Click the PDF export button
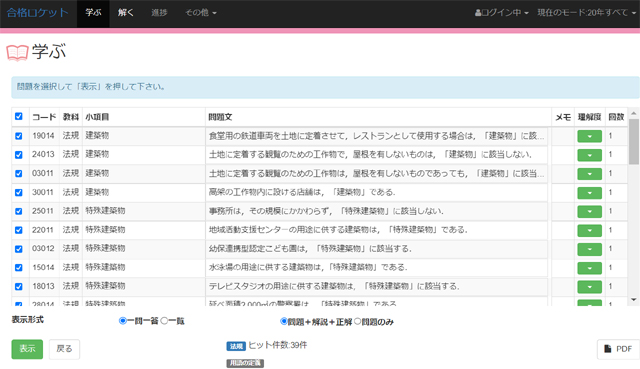 pos(618,349)
